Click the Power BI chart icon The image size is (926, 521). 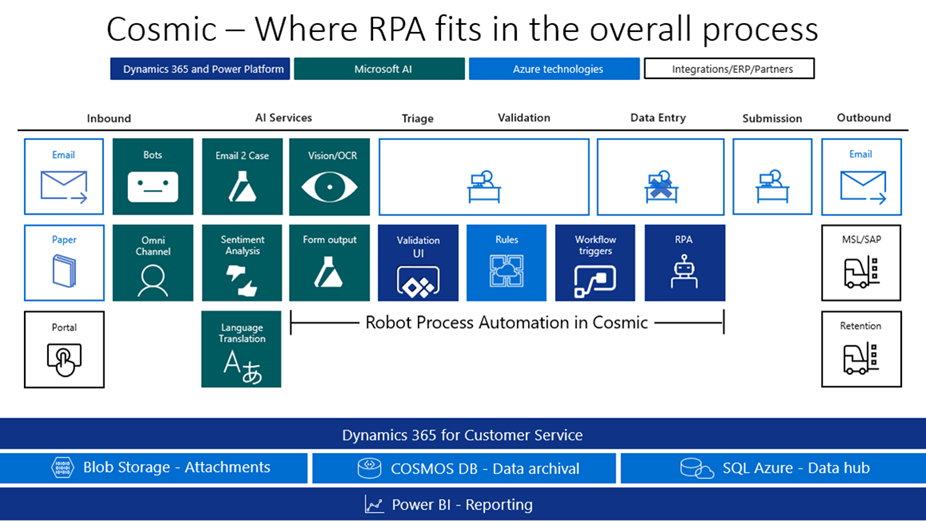pyautogui.click(x=374, y=504)
